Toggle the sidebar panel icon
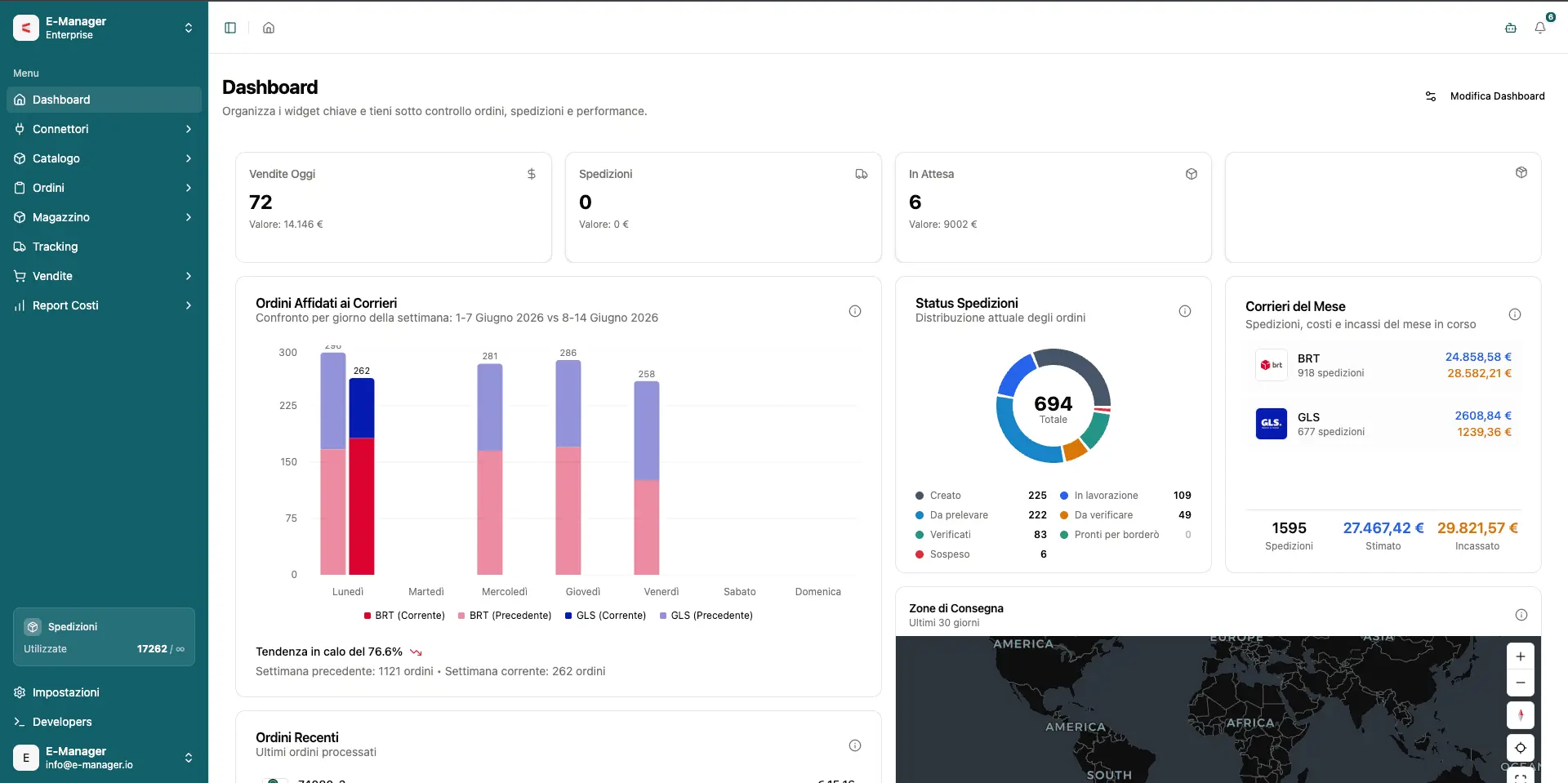 [230, 28]
